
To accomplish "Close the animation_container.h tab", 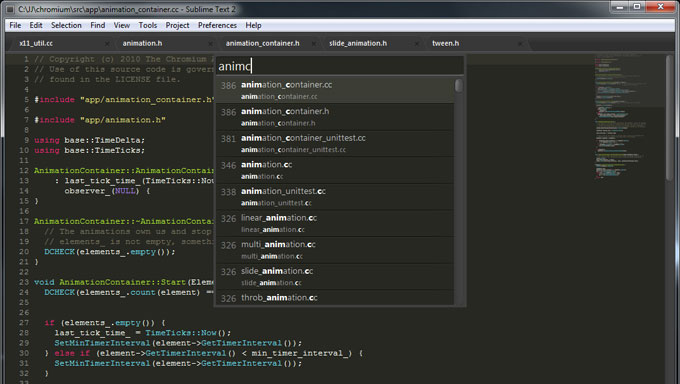I will pos(314,44).
